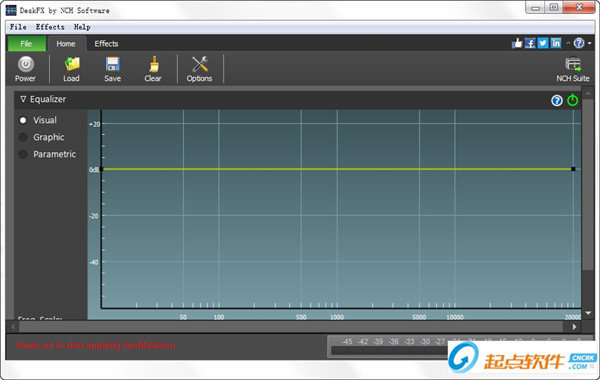Share on Facebook icon
The height and width of the screenshot is (380, 600).
click(x=530, y=43)
